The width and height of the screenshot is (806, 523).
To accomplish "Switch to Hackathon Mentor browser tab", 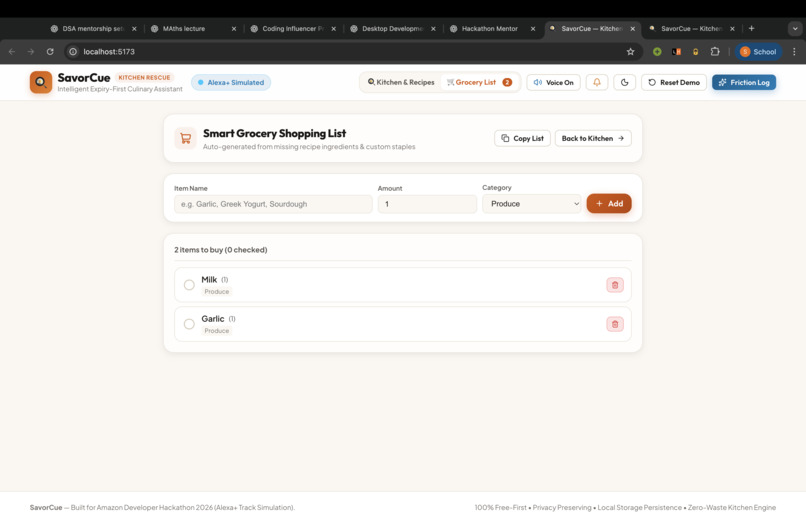I will tap(489, 29).
